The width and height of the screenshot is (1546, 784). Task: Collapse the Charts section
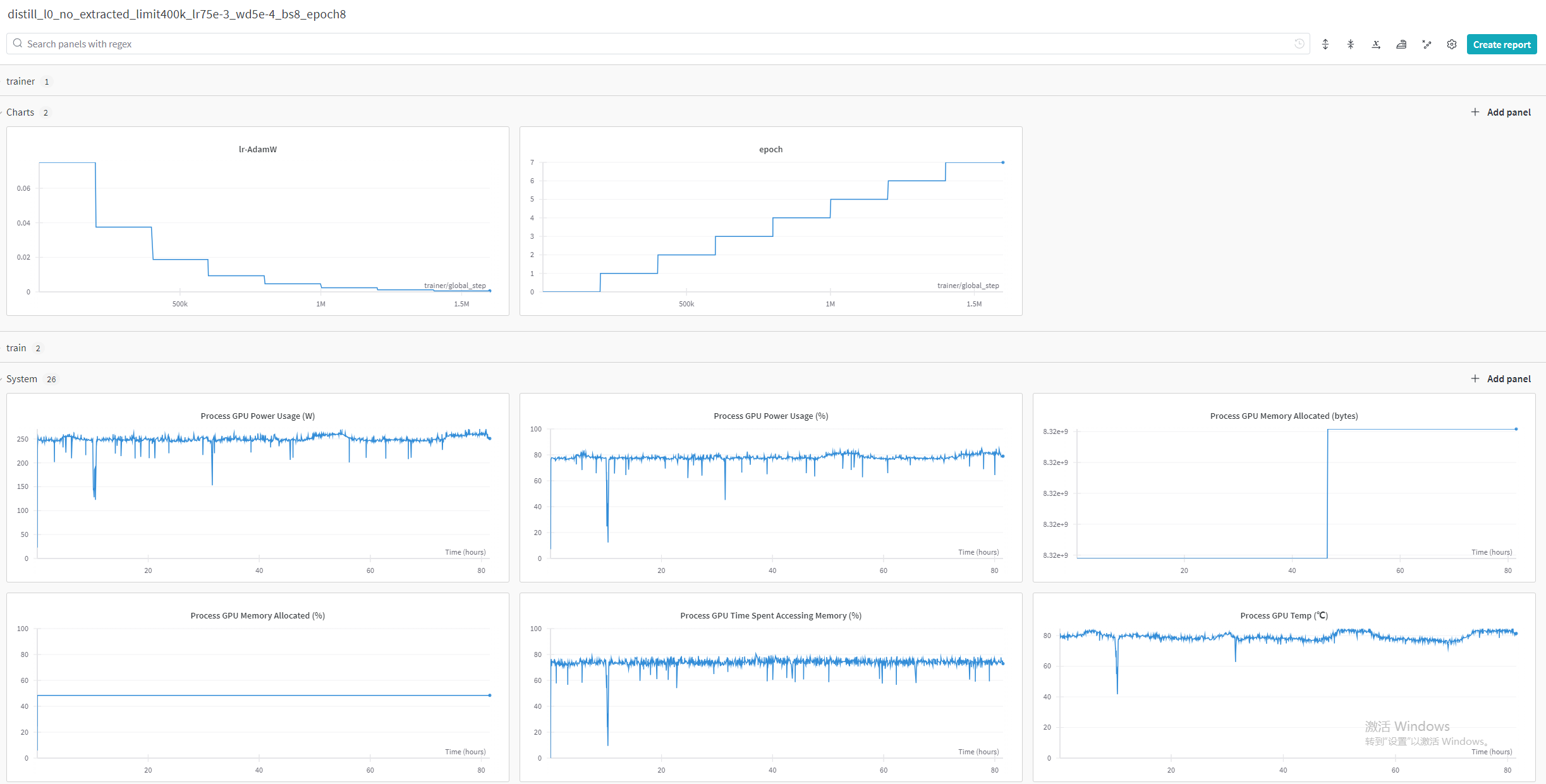(x=20, y=112)
